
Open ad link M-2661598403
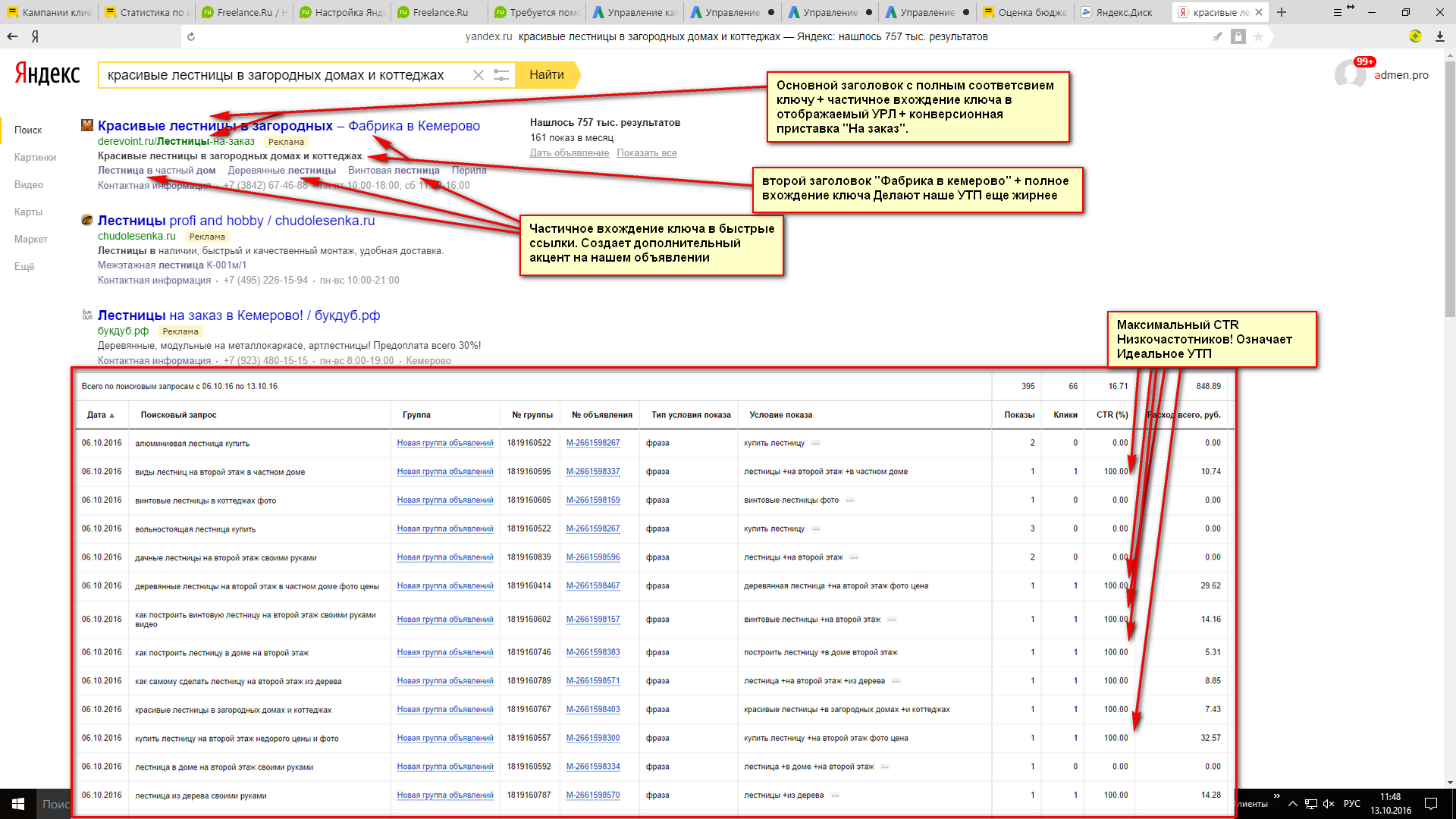(x=592, y=710)
